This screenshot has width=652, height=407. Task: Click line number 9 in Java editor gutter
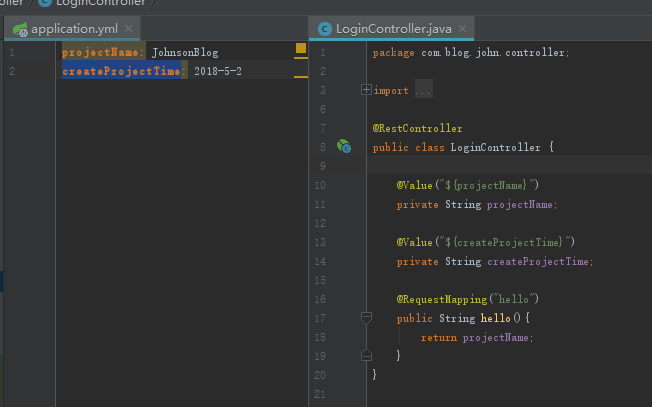pyautogui.click(x=323, y=166)
